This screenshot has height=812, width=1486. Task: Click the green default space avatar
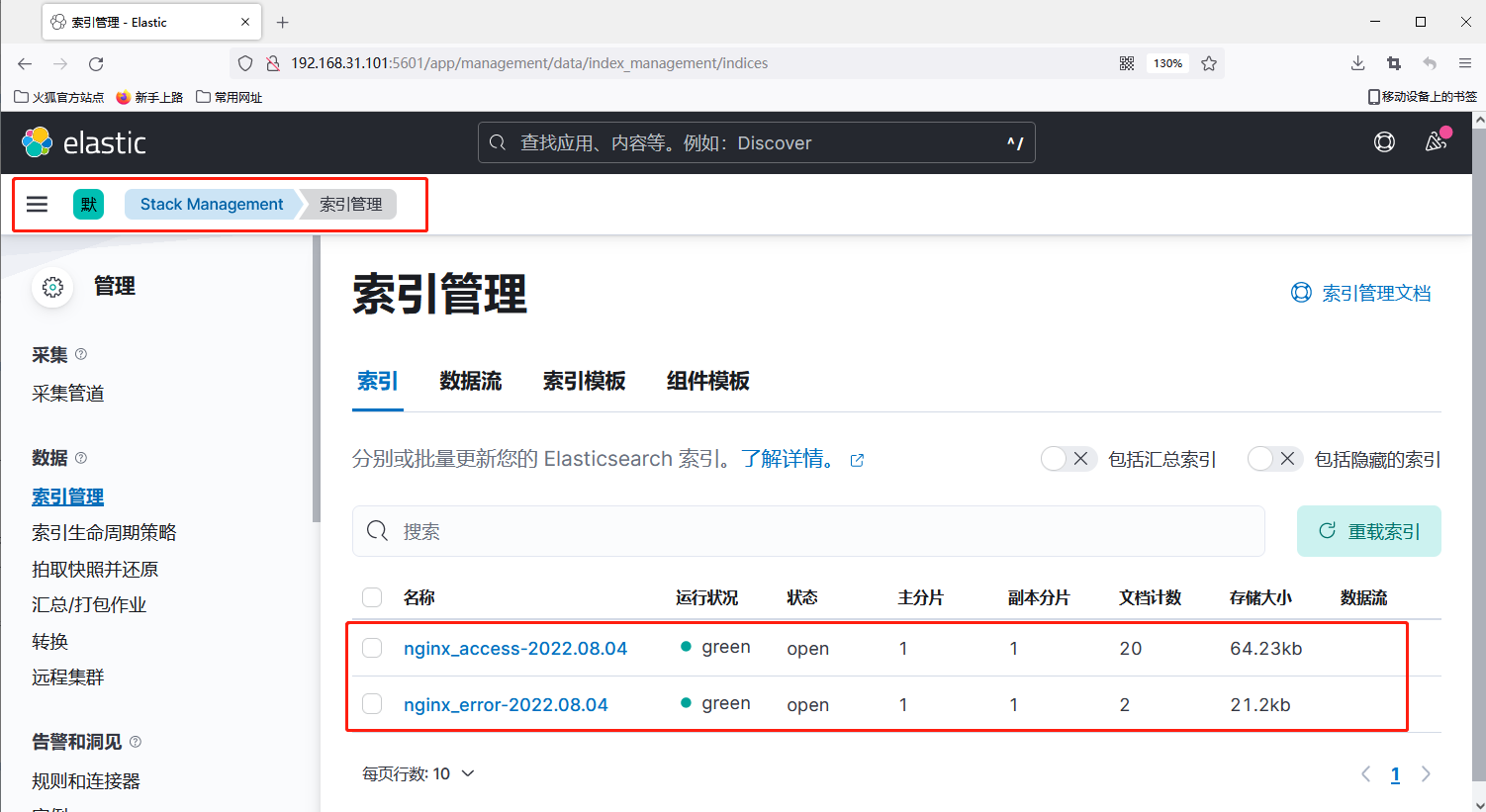88,204
